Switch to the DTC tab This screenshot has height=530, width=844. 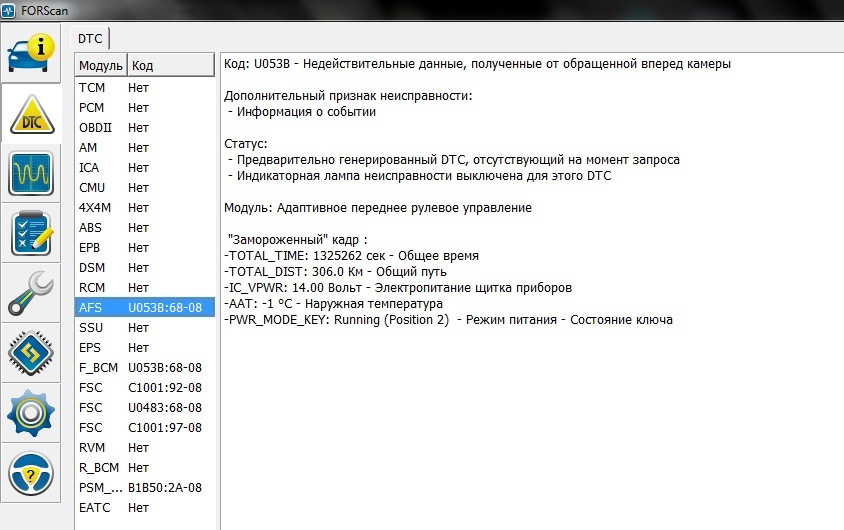pos(90,39)
